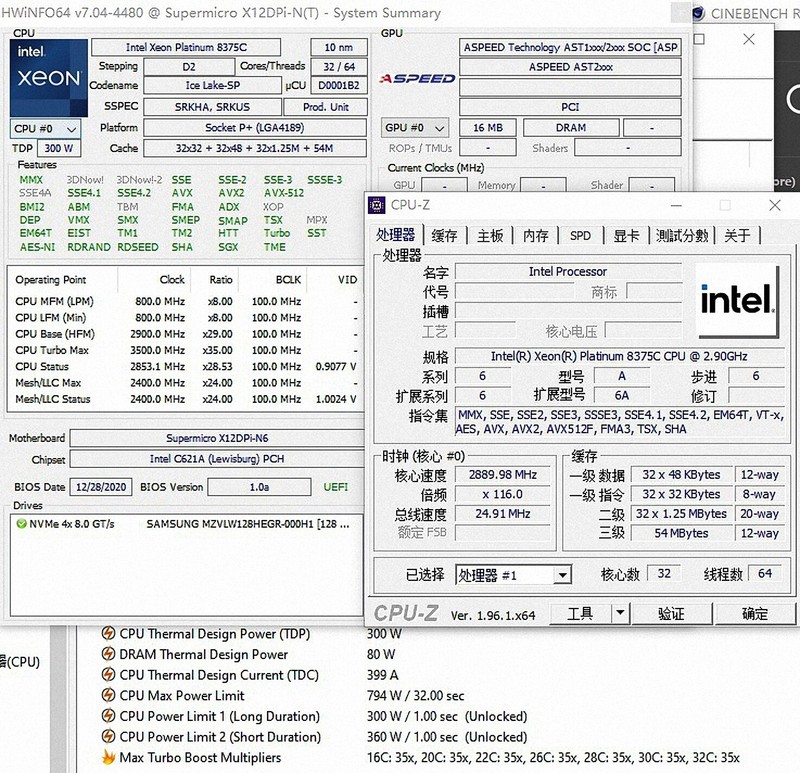
Task: Click the SGX feature label
Action: (228, 247)
